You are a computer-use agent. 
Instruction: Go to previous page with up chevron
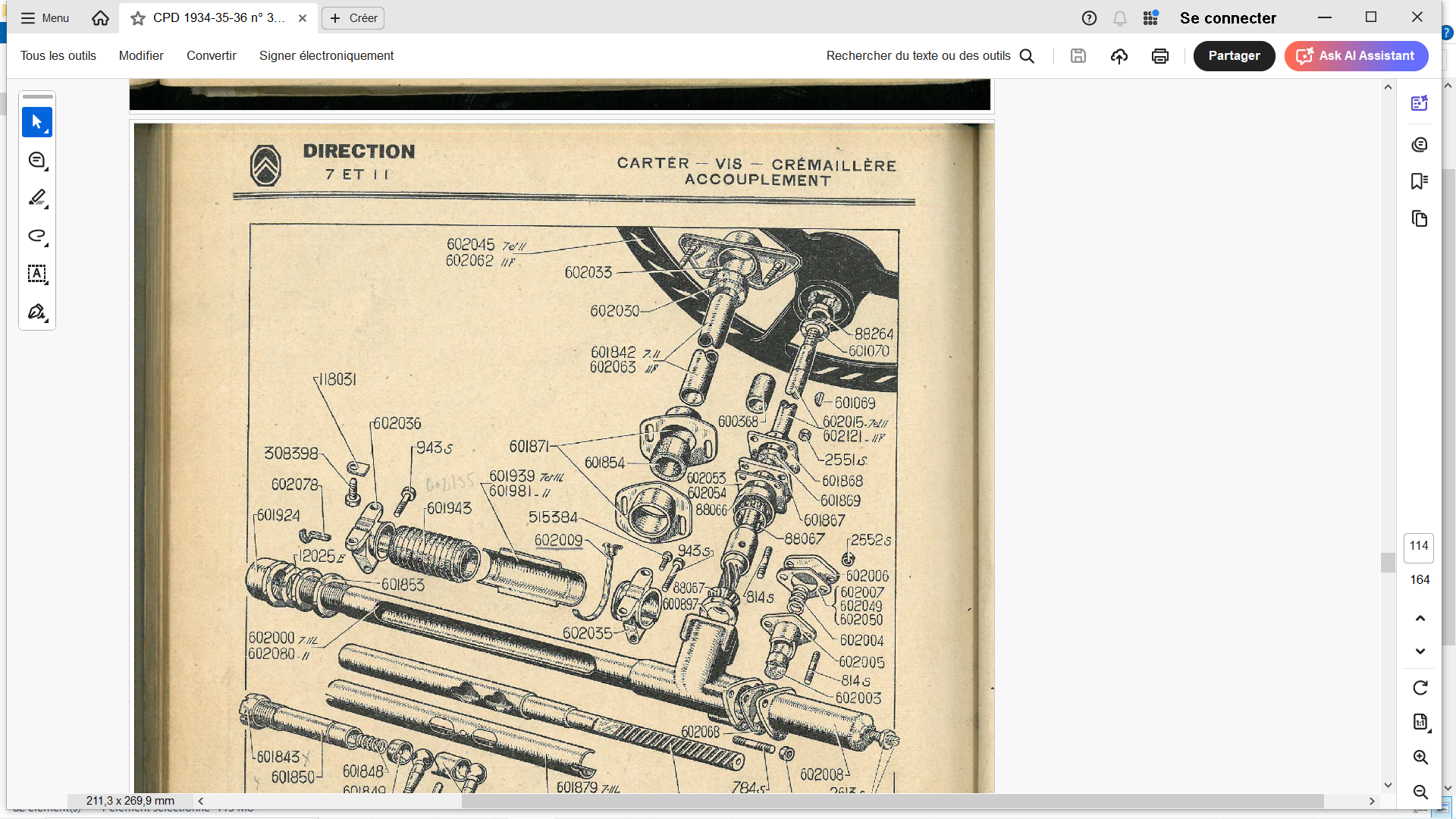tap(1420, 618)
